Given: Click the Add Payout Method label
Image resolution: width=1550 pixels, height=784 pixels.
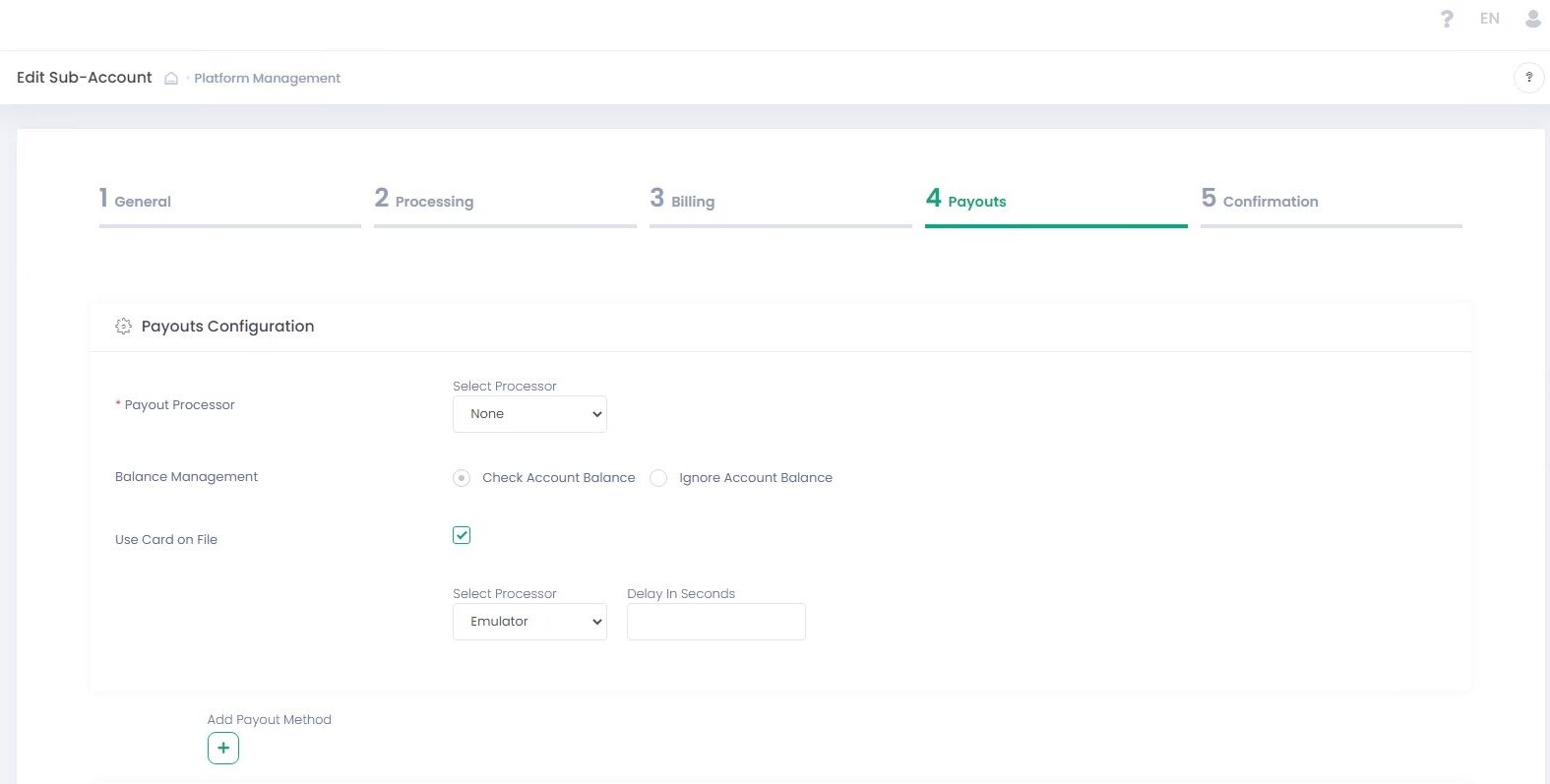Looking at the screenshot, I should click(x=269, y=720).
